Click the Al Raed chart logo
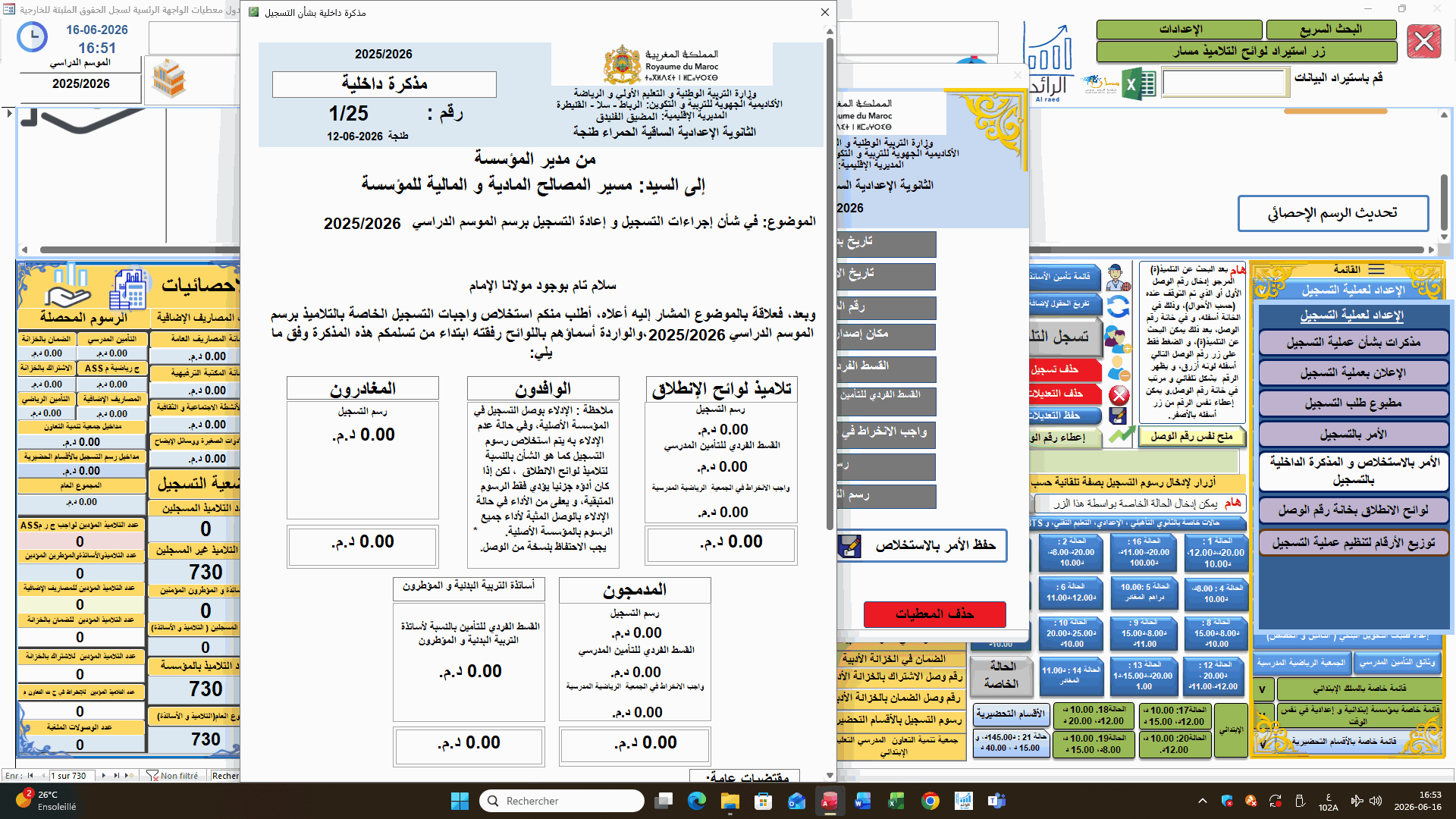Image resolution: width=1456 pixels, height=819 pixels. coord(1048,62)
